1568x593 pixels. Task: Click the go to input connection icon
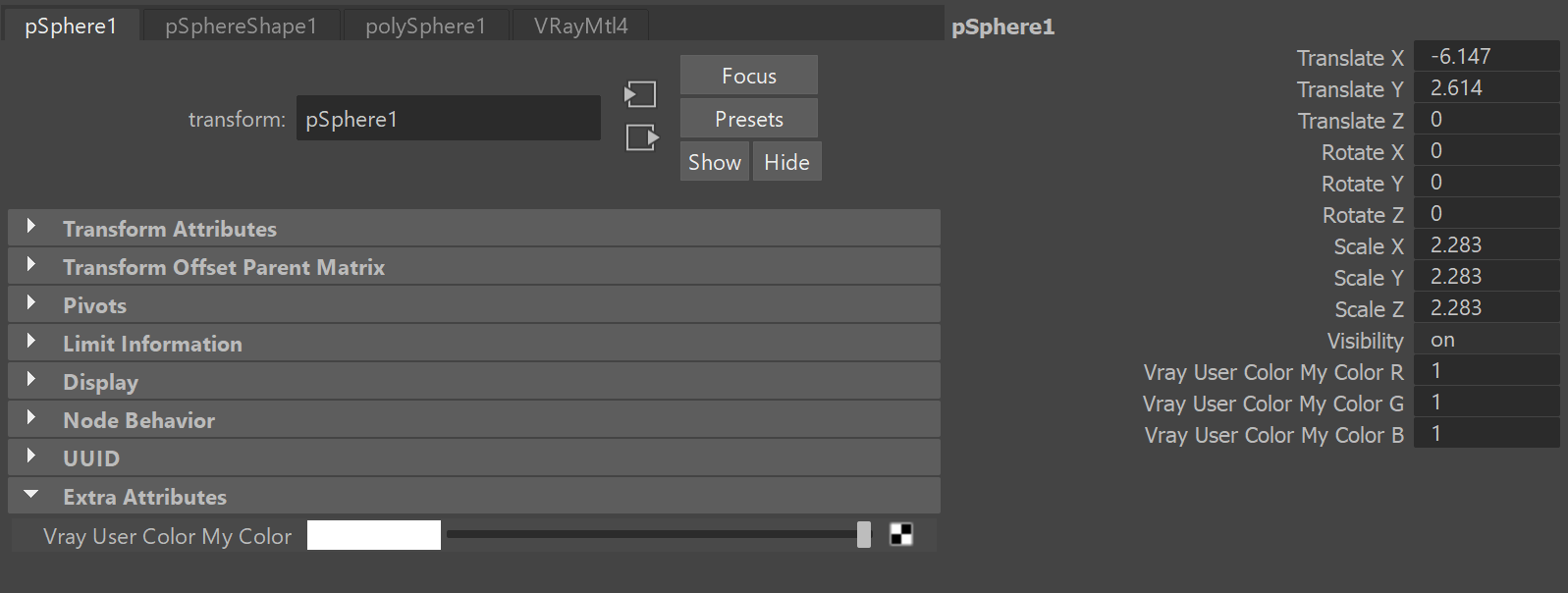pos(640,94)
